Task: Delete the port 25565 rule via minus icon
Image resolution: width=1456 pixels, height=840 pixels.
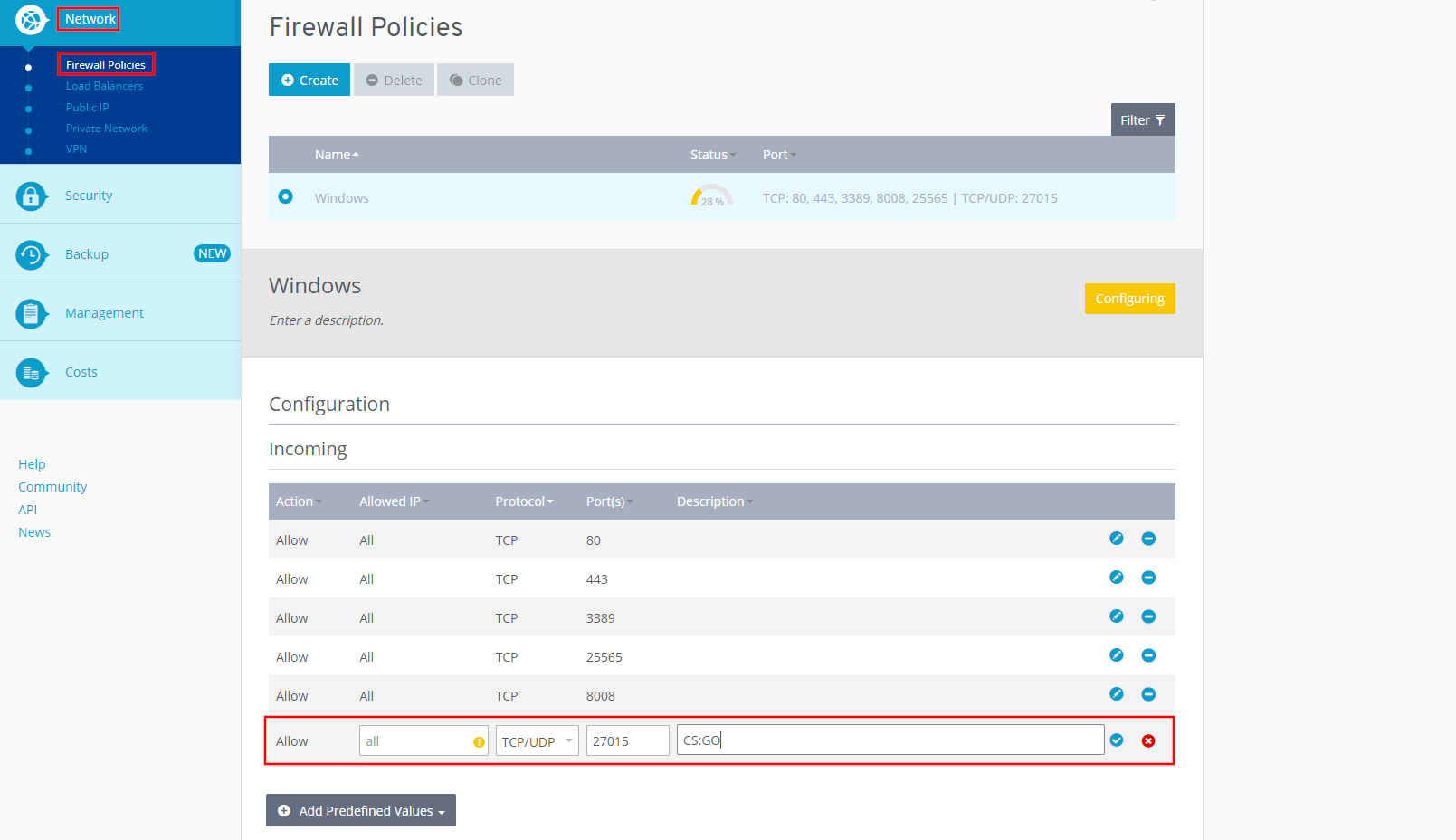Action: [1148, 655]
